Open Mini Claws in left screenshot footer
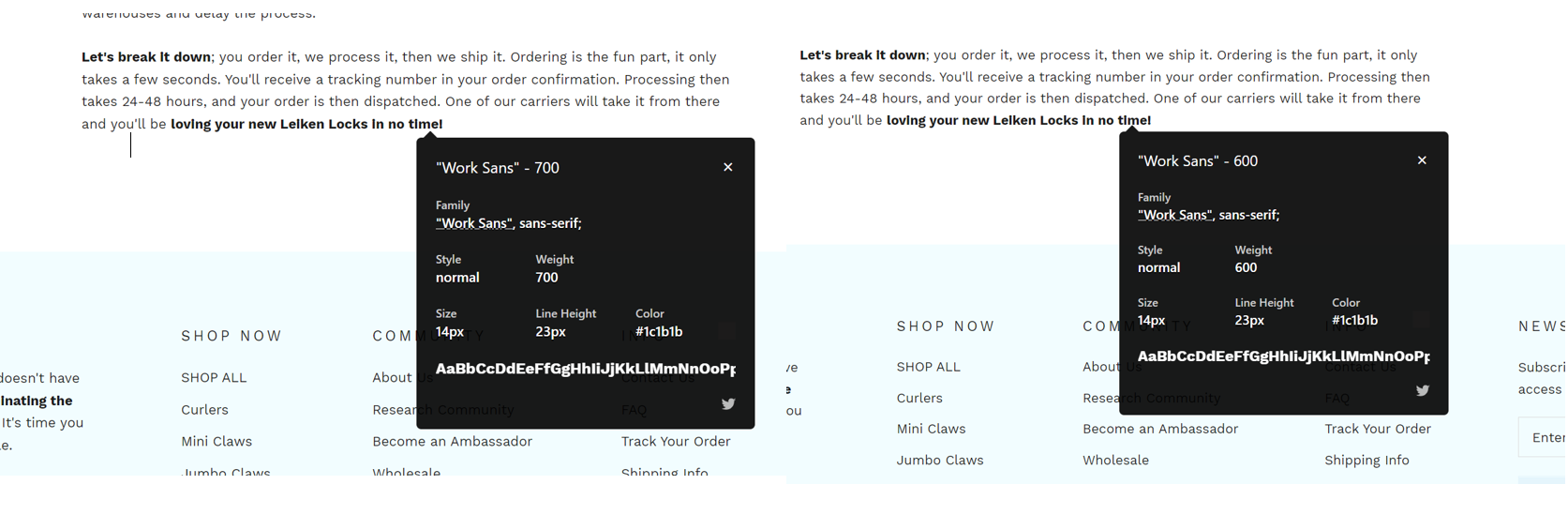The width and height of the screenshot is (1568, 515). pos(217,442)
